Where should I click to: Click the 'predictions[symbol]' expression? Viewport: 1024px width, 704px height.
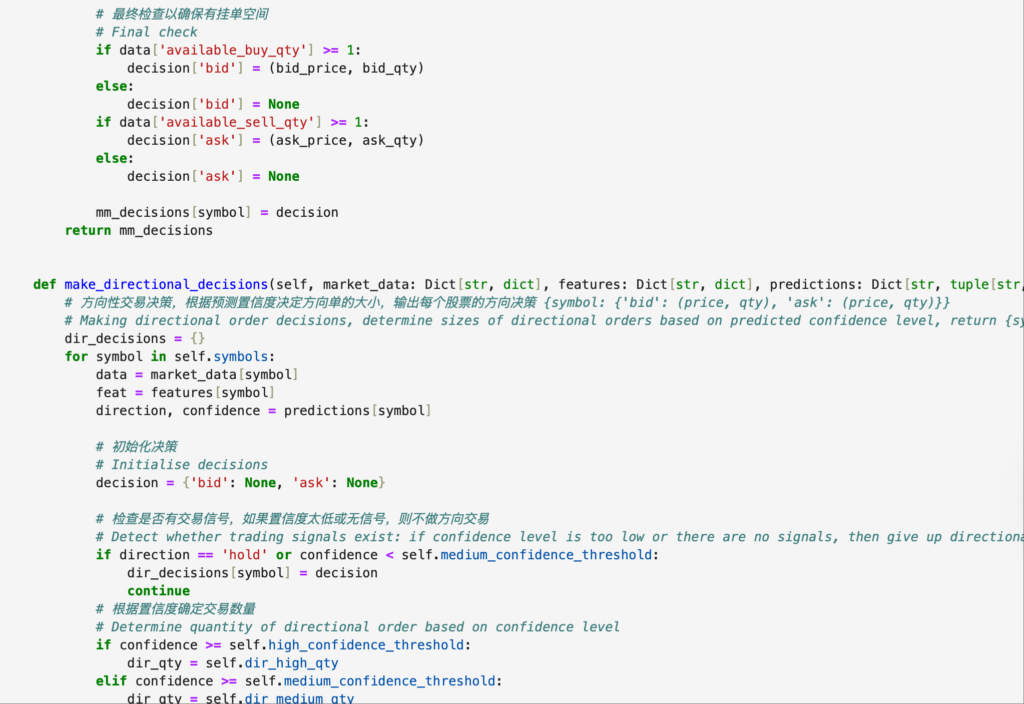tap(357, 411)
